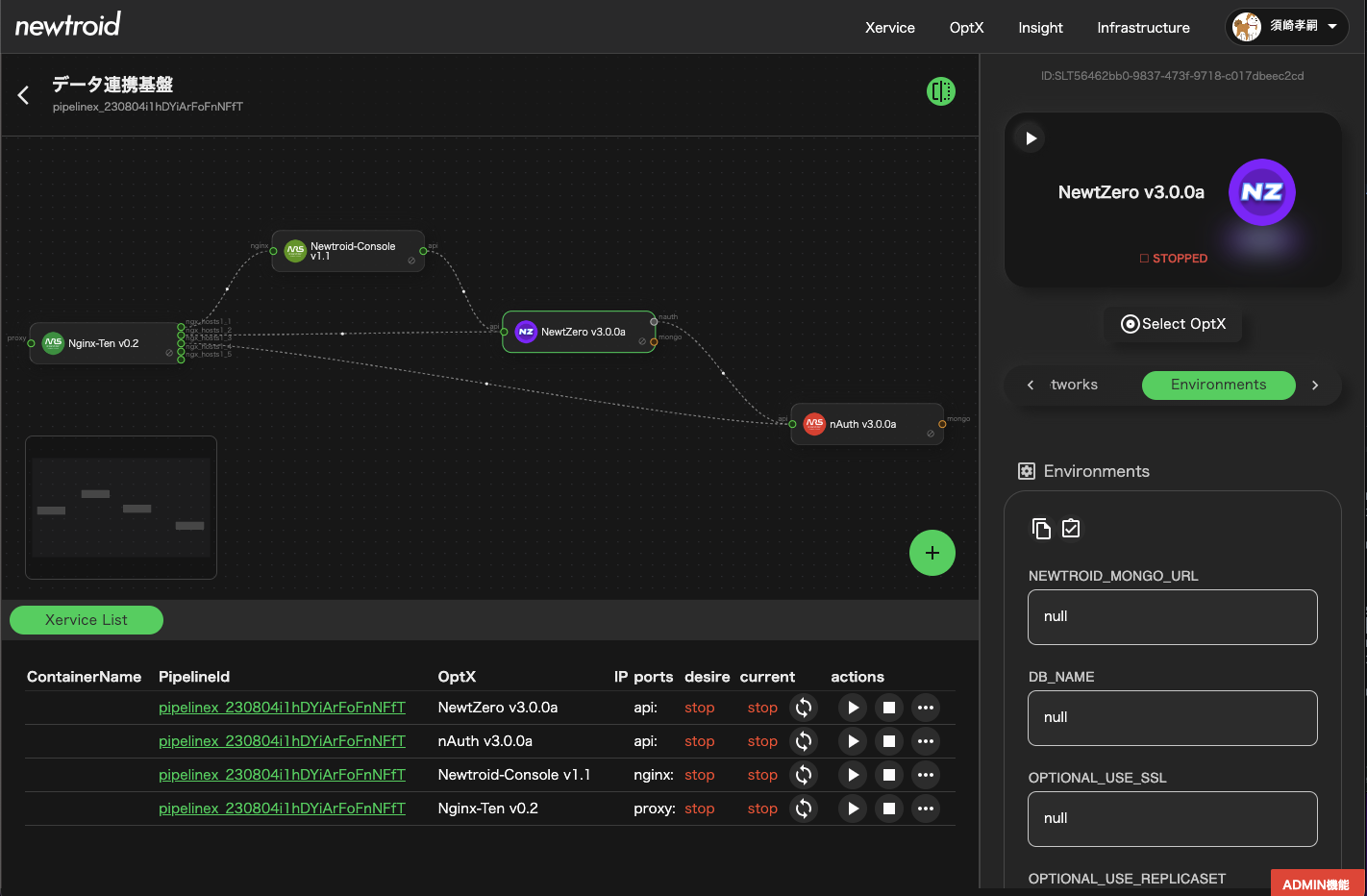Play the Newtroid-Console v1.1 row
The width and height of the screenshot is (1367, 896).
click(x=853, y=775)
